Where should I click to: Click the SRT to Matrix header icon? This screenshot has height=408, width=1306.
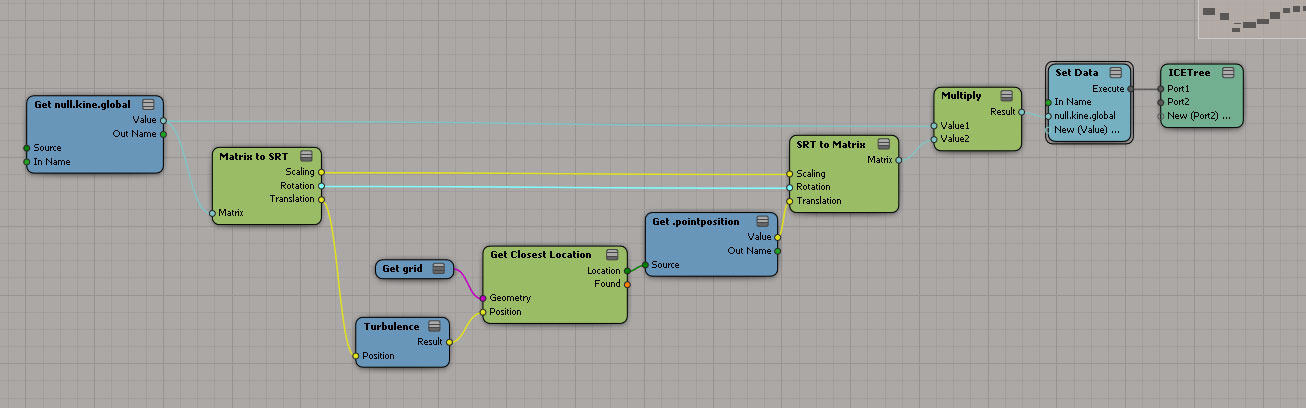coord(884,144)
